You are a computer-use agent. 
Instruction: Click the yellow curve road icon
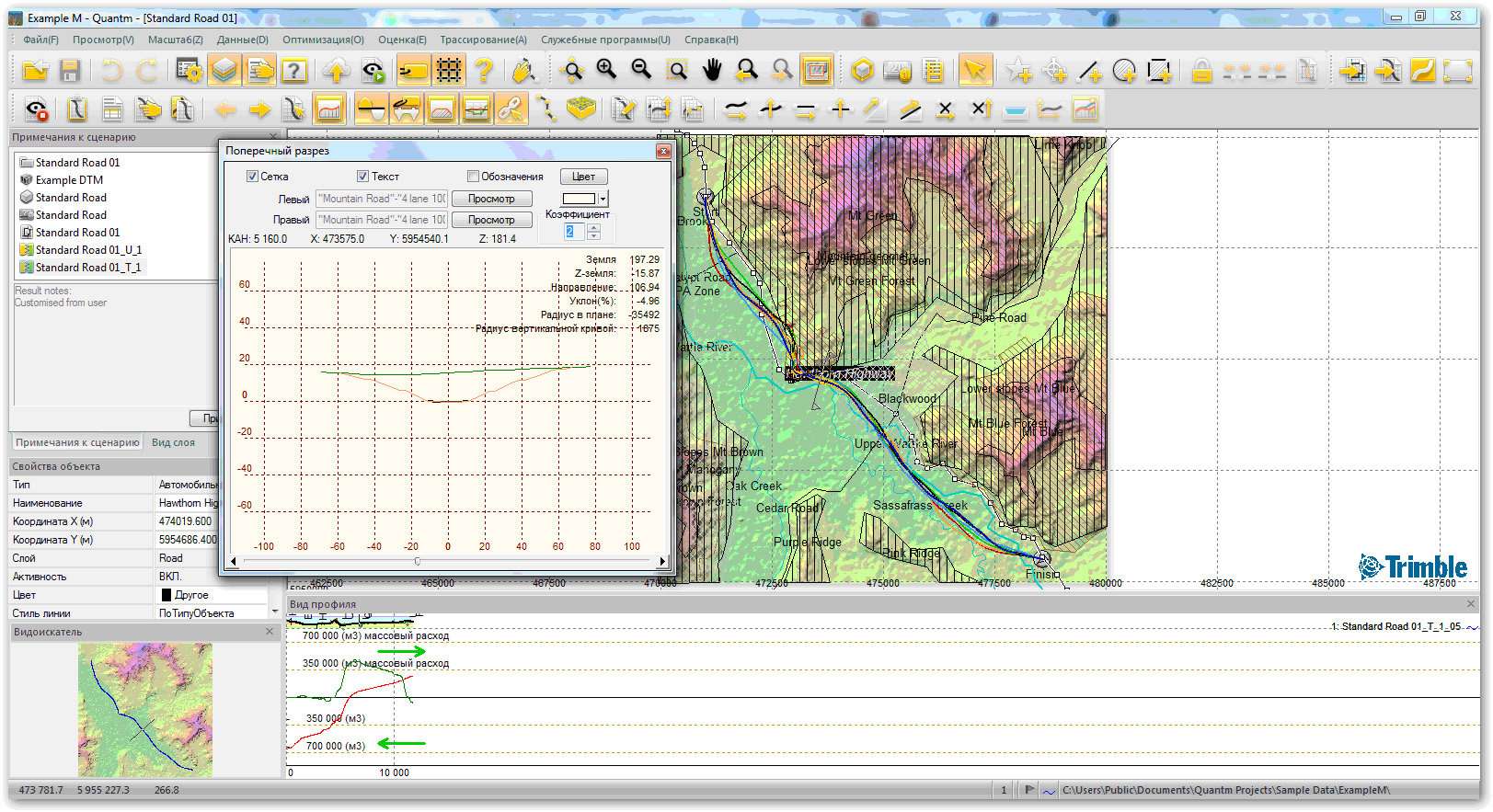1422,71
